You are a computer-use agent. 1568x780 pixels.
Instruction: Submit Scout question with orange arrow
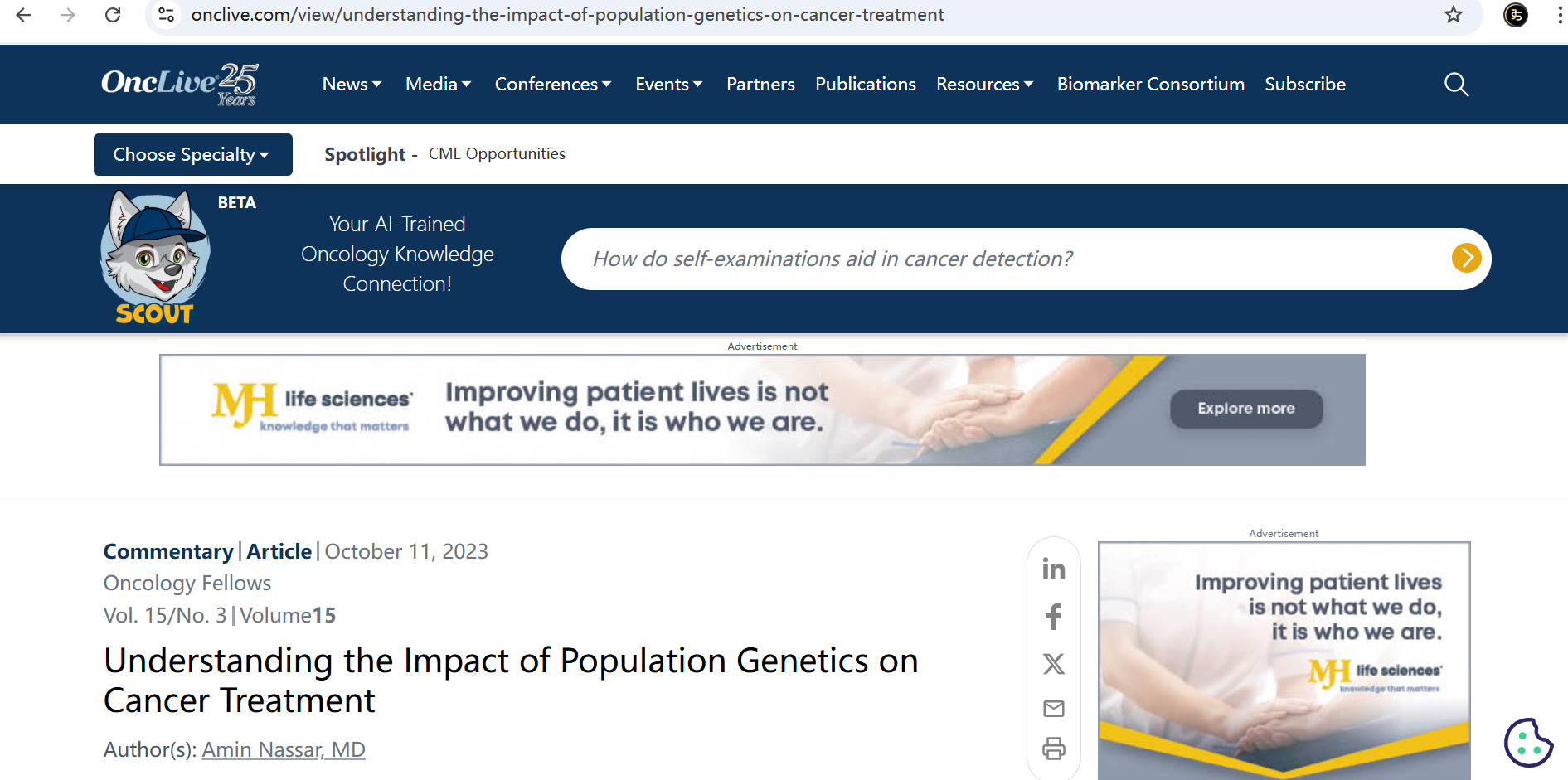point(1466,258)
